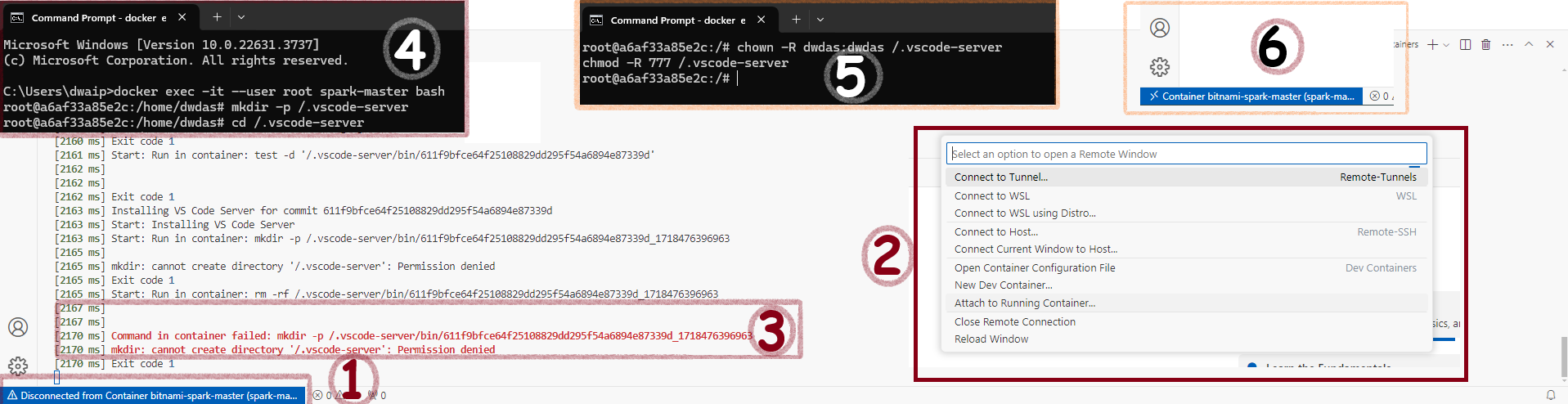Screen dimensions: 1568x404
Task: Click the 'Command Prompt - docker e' tab in the window showing mkdir
Action: tap(99, 17)
